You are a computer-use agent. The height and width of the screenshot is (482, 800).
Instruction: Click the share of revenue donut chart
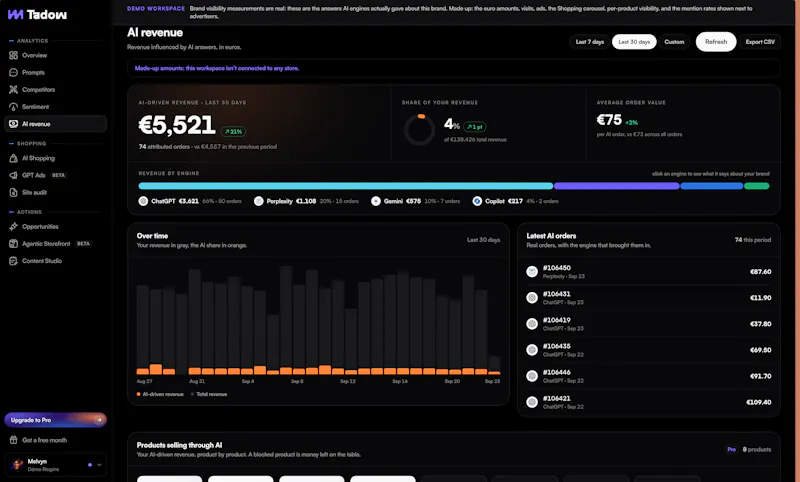coord(419,130)
